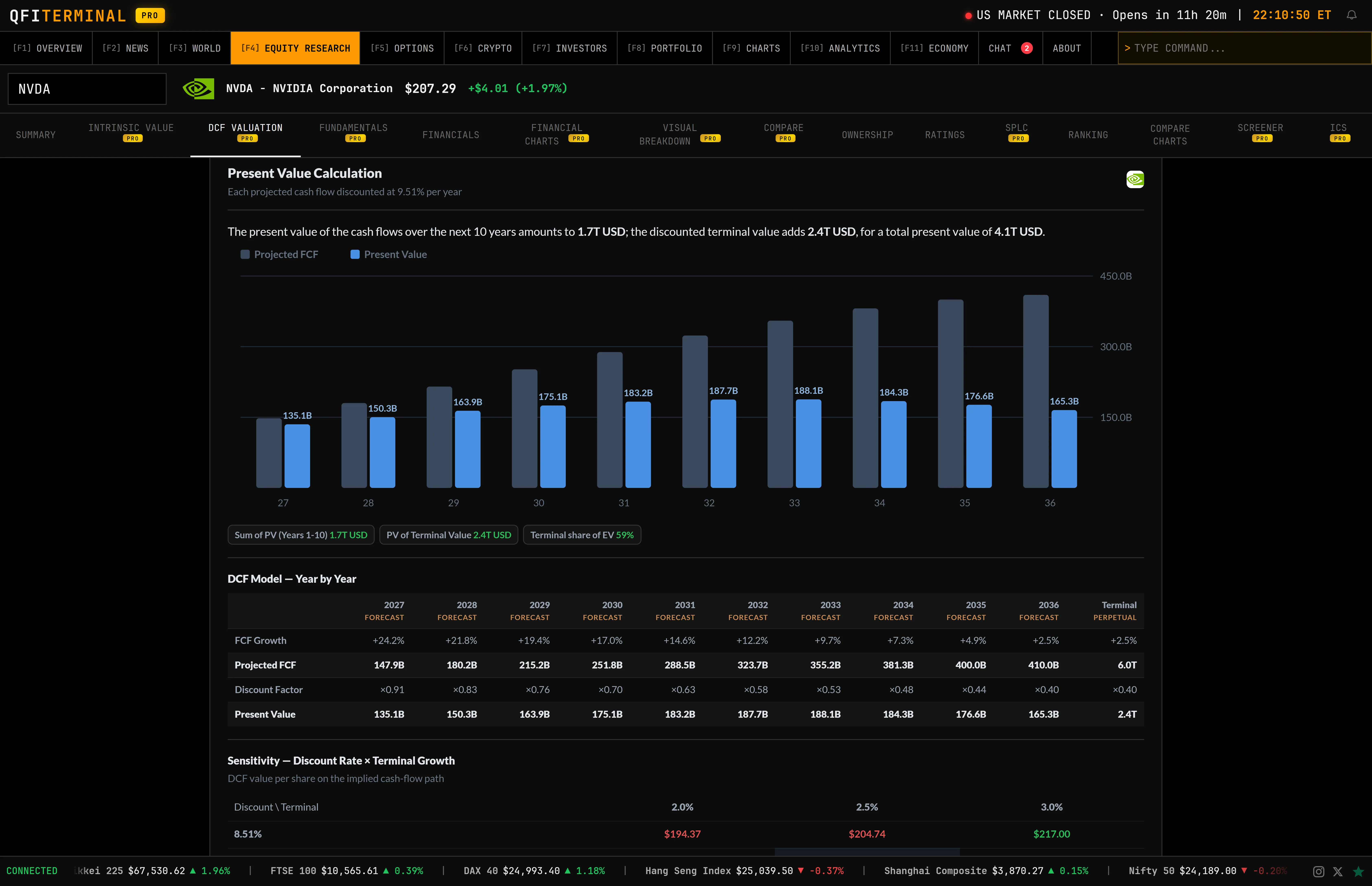Click the QFI Terminal logo

pyautogui.click(x=68, y=15)
